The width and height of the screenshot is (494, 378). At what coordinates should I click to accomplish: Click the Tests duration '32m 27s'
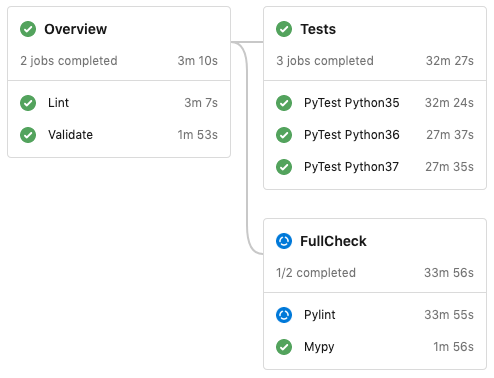point(450,61)
